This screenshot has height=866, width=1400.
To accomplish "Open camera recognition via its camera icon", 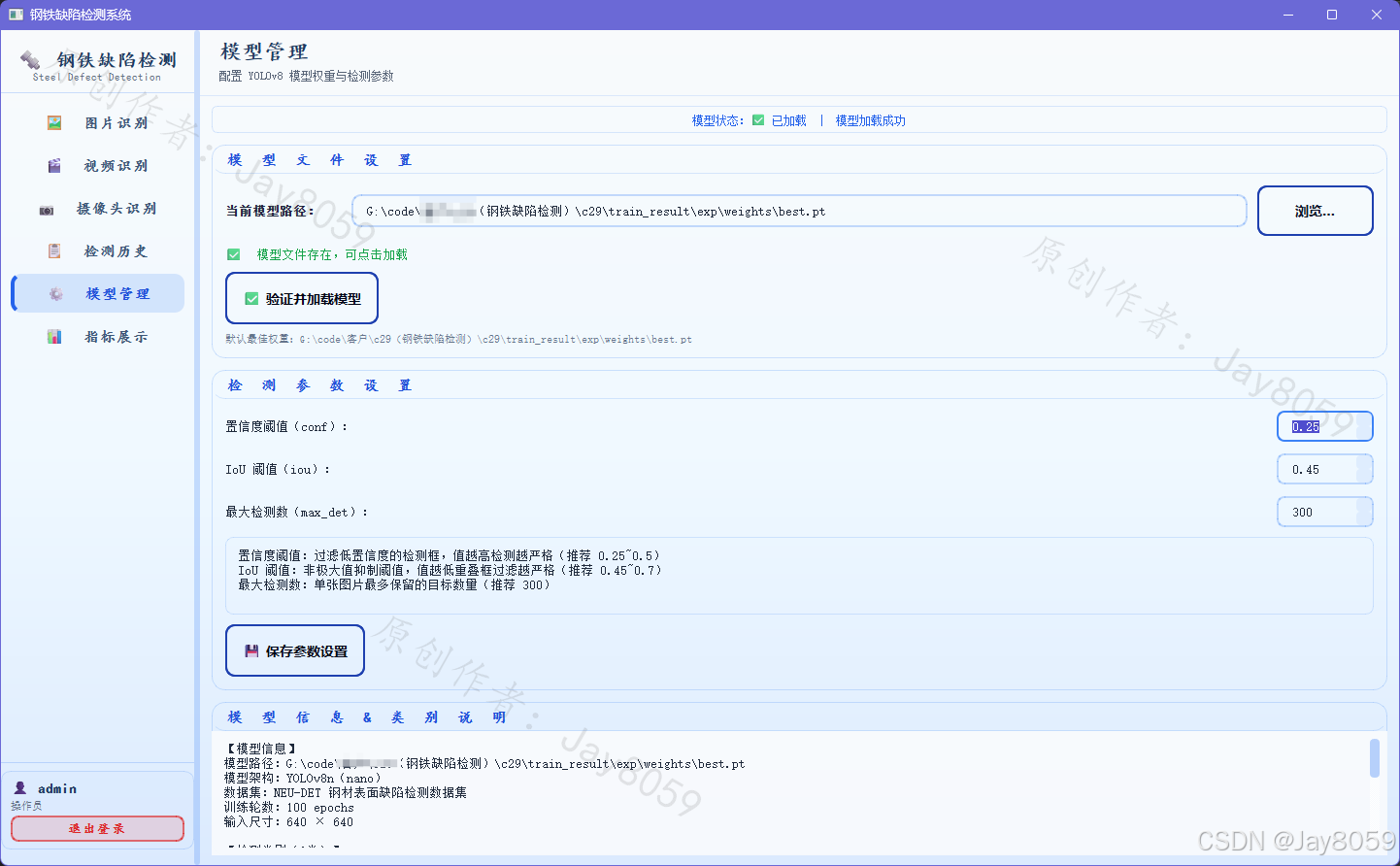I will pos(47,210).
